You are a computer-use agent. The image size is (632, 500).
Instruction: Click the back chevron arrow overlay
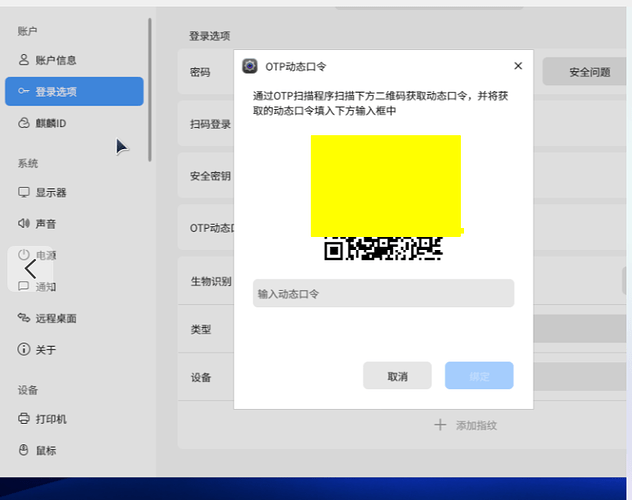30,269
